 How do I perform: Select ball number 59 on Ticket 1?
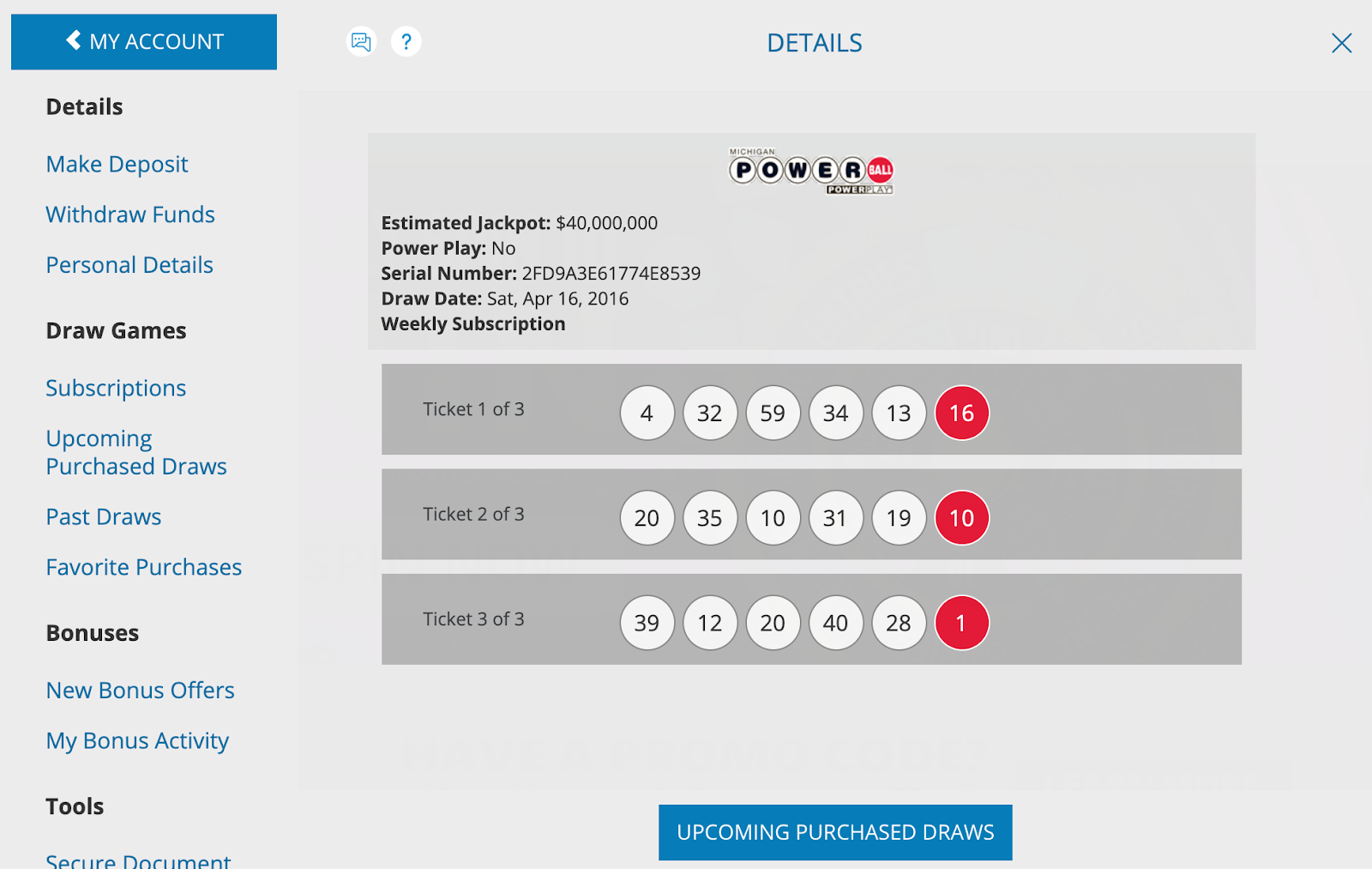tap(772, 413)
